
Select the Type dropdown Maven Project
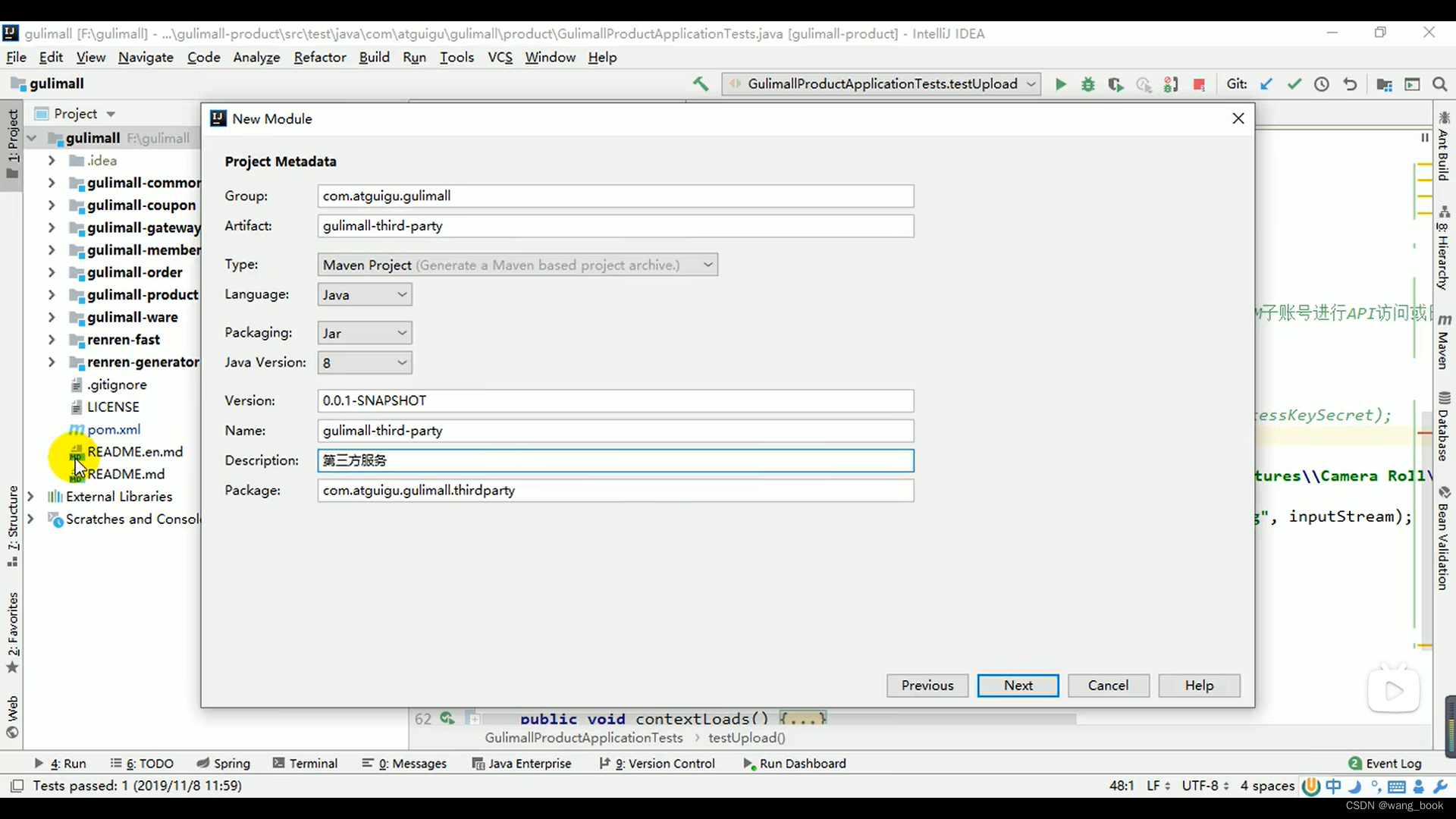click(x=517, y=264)
